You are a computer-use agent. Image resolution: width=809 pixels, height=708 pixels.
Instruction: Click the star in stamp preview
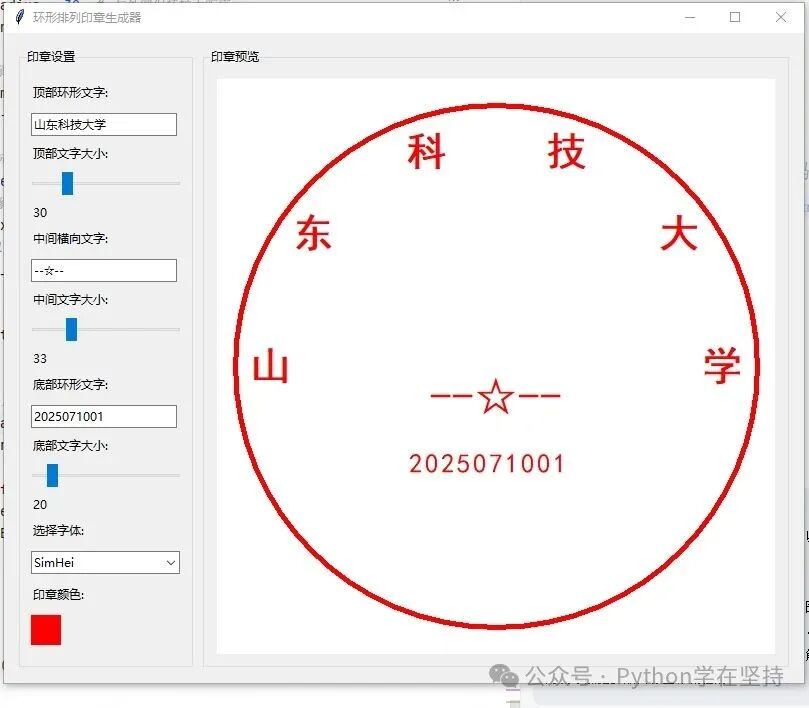pos(495,396)
